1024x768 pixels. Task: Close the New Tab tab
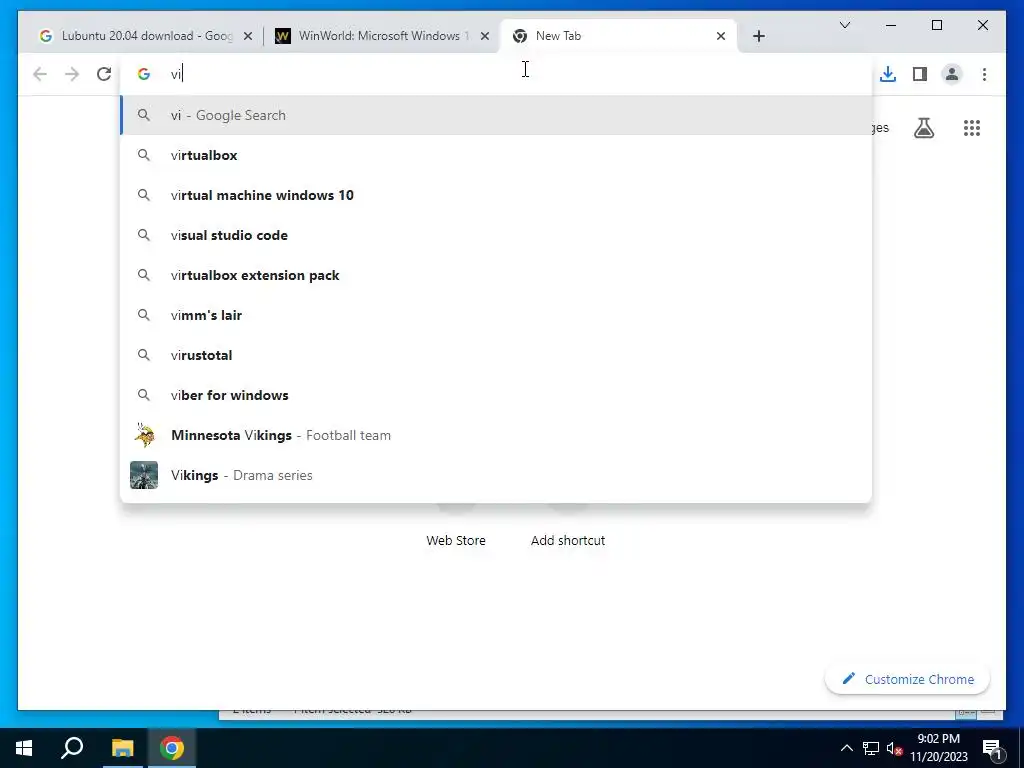click(721, 36)
